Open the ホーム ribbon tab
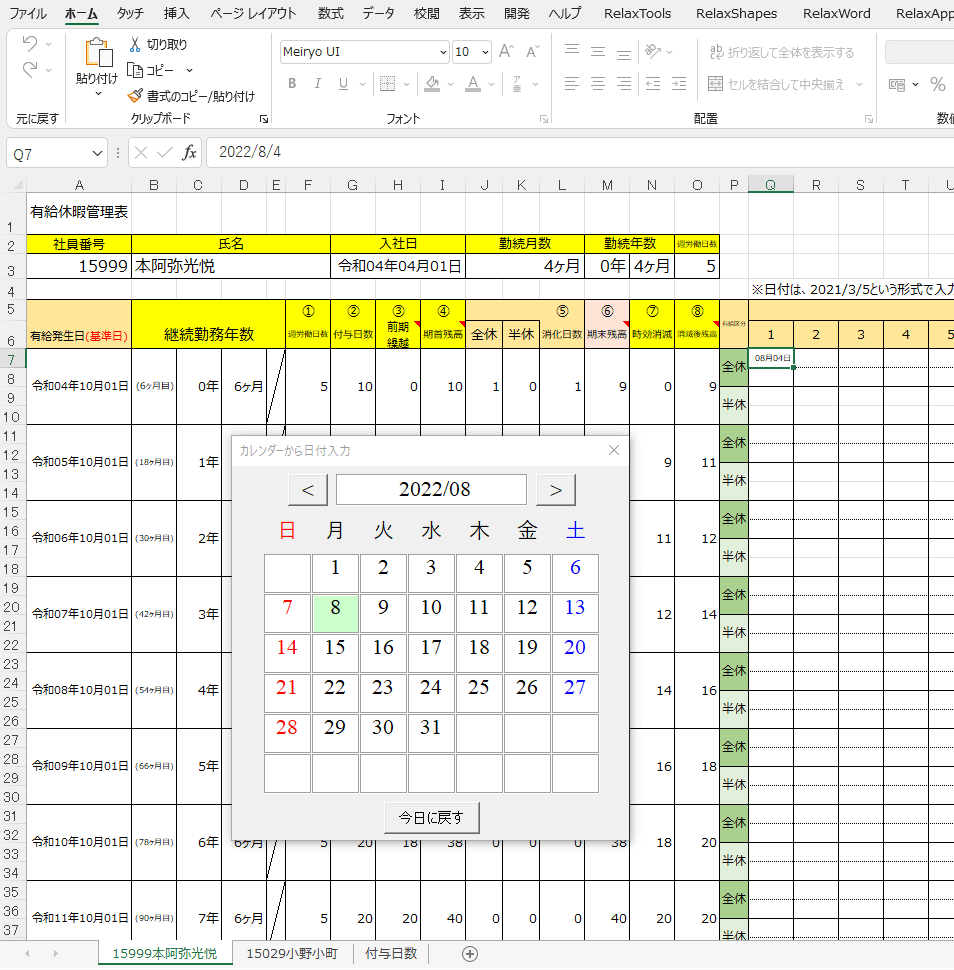 (81, 14)
